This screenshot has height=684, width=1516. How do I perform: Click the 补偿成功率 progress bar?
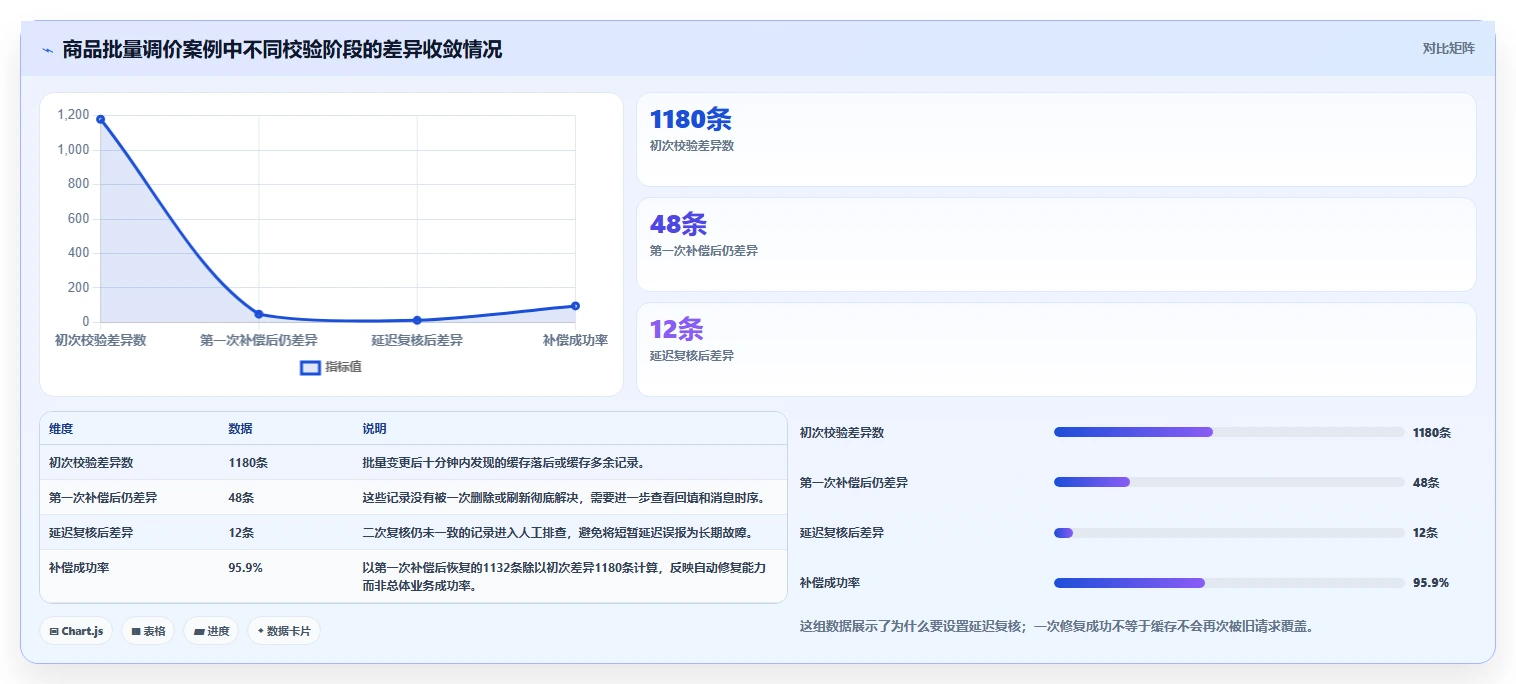click(1229, 582)
